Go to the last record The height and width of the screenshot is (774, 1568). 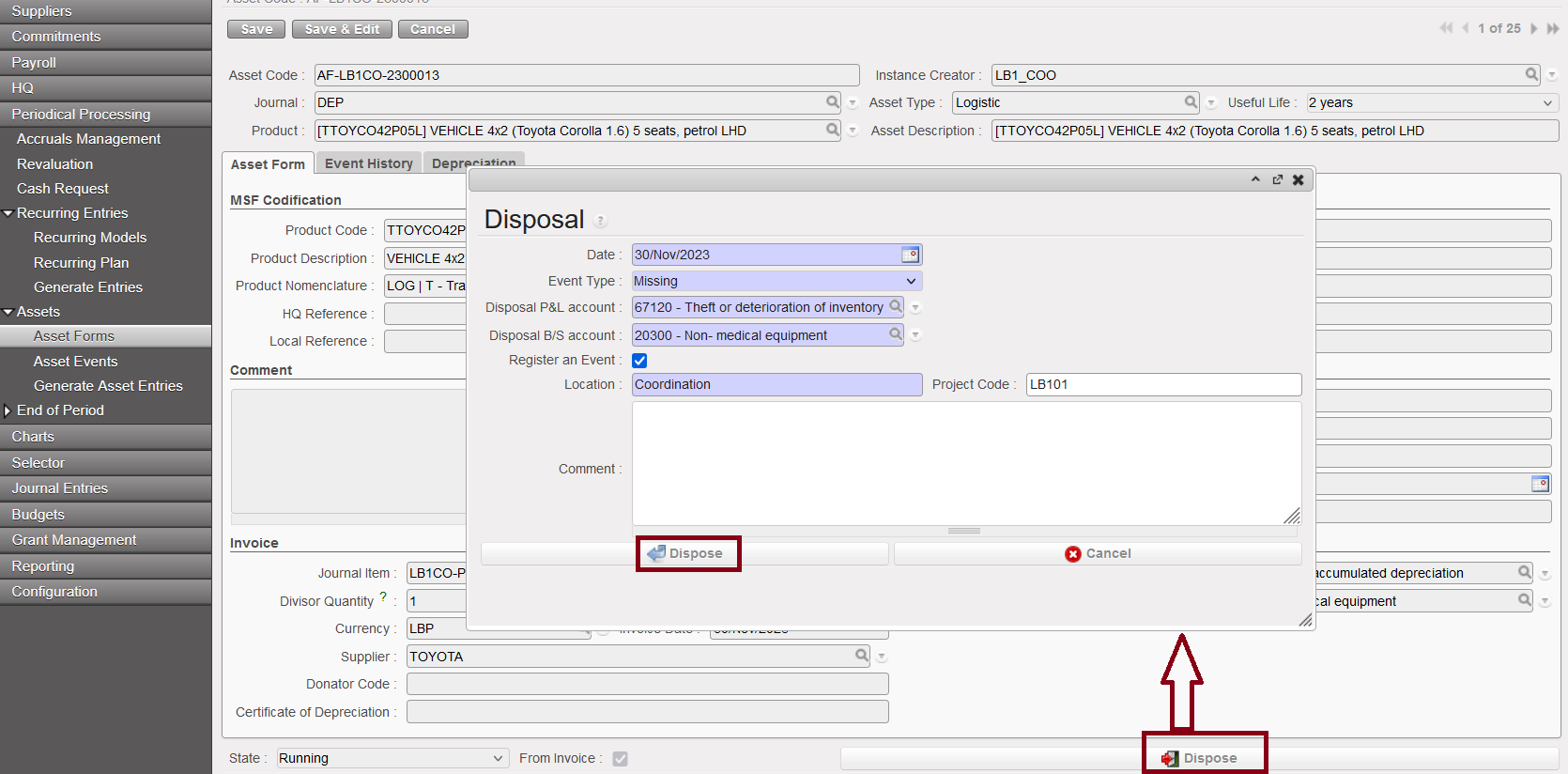[1553, 28]
